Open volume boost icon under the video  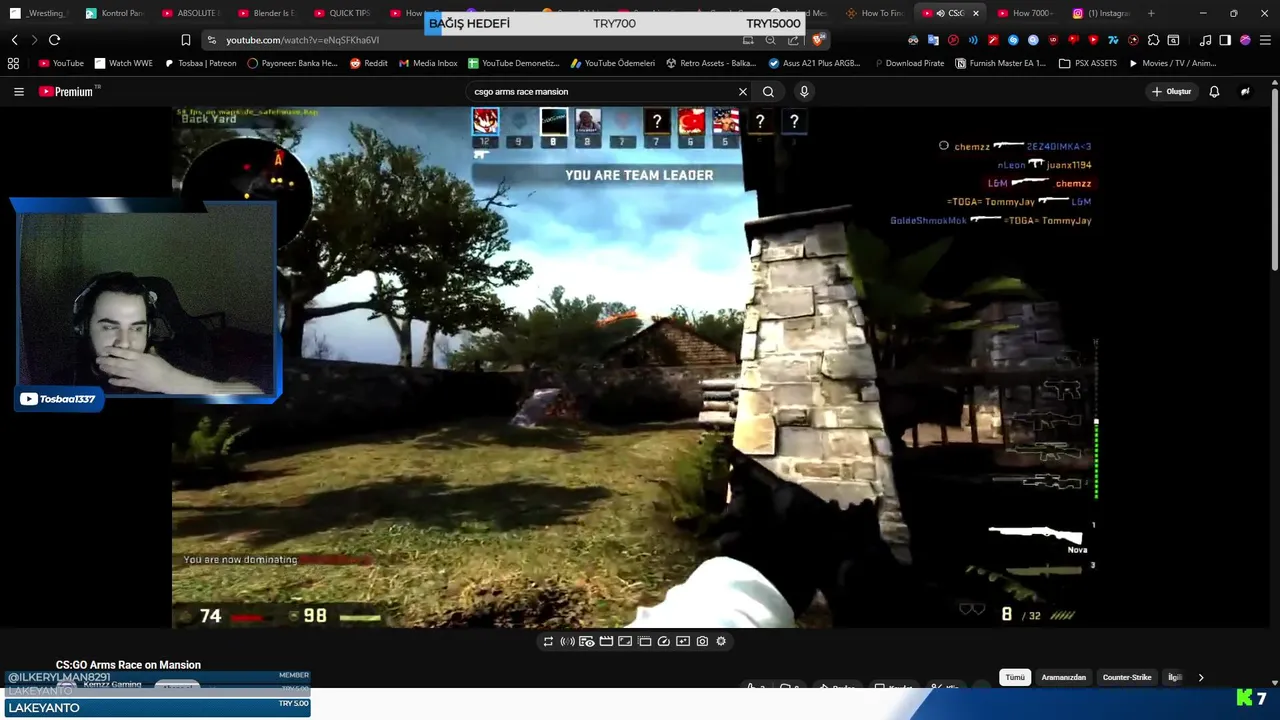[x=567, y=641]
